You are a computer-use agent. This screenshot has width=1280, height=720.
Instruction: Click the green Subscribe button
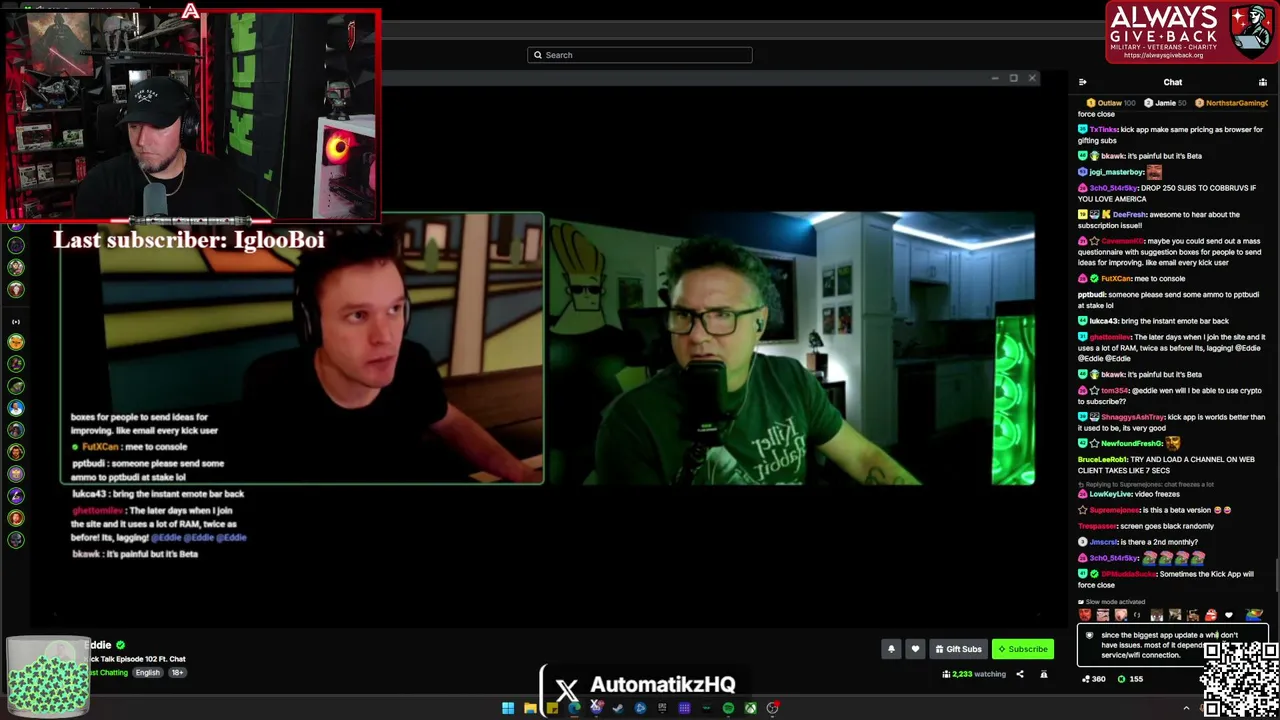(1023, 649)
